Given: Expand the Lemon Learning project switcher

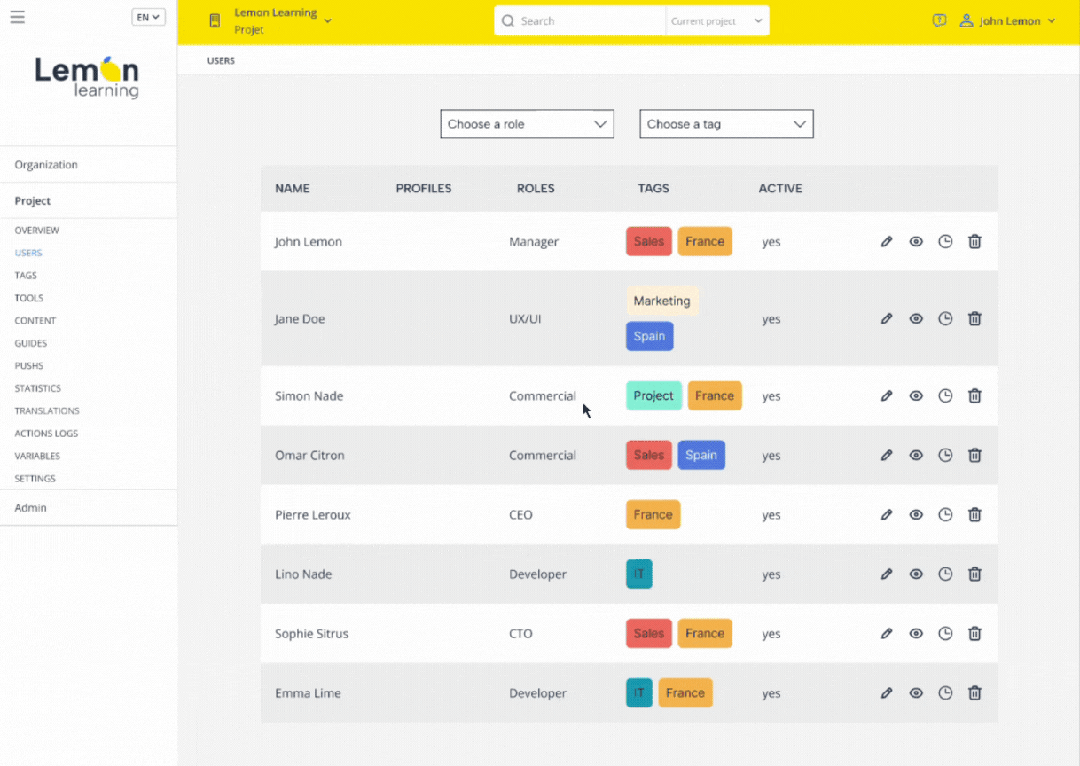Looking at the screenshot, I should click(282, 21).
